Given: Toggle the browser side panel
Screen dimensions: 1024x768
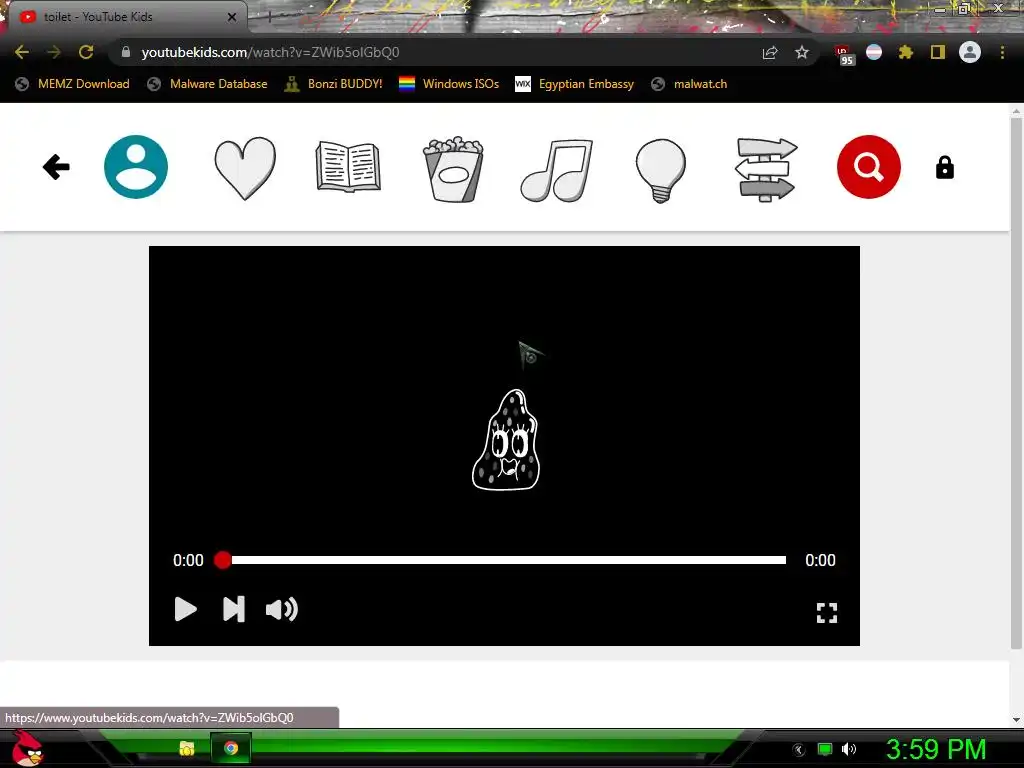Looking at the screenshot, I should point(938,52).
